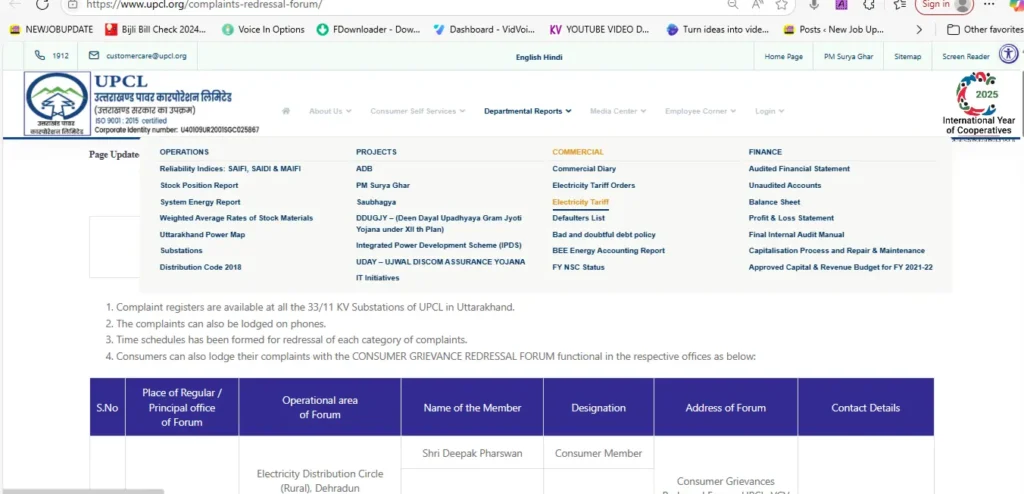Expand Media Center menu
1024x494 pixels.
click(x=618, y=111)
